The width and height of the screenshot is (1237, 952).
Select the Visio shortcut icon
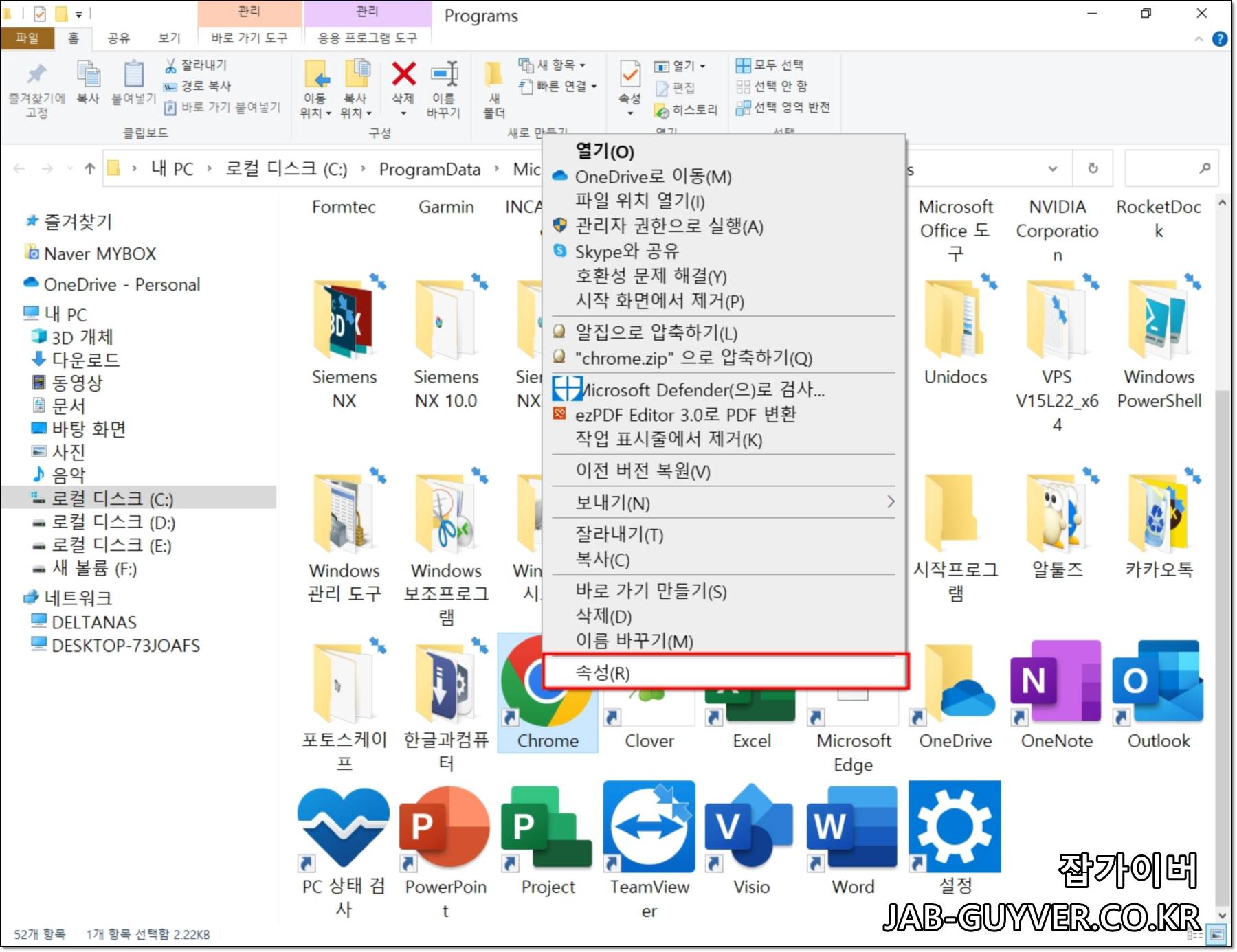tap(750, 828)
